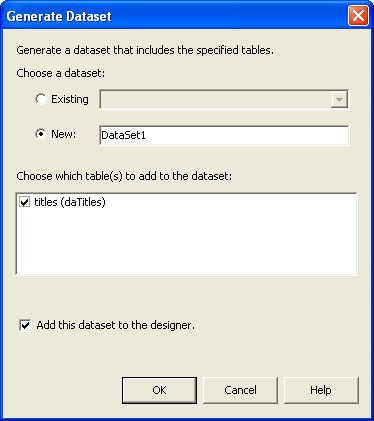
Task: Click the Cancel button
Action: [240, 390]
